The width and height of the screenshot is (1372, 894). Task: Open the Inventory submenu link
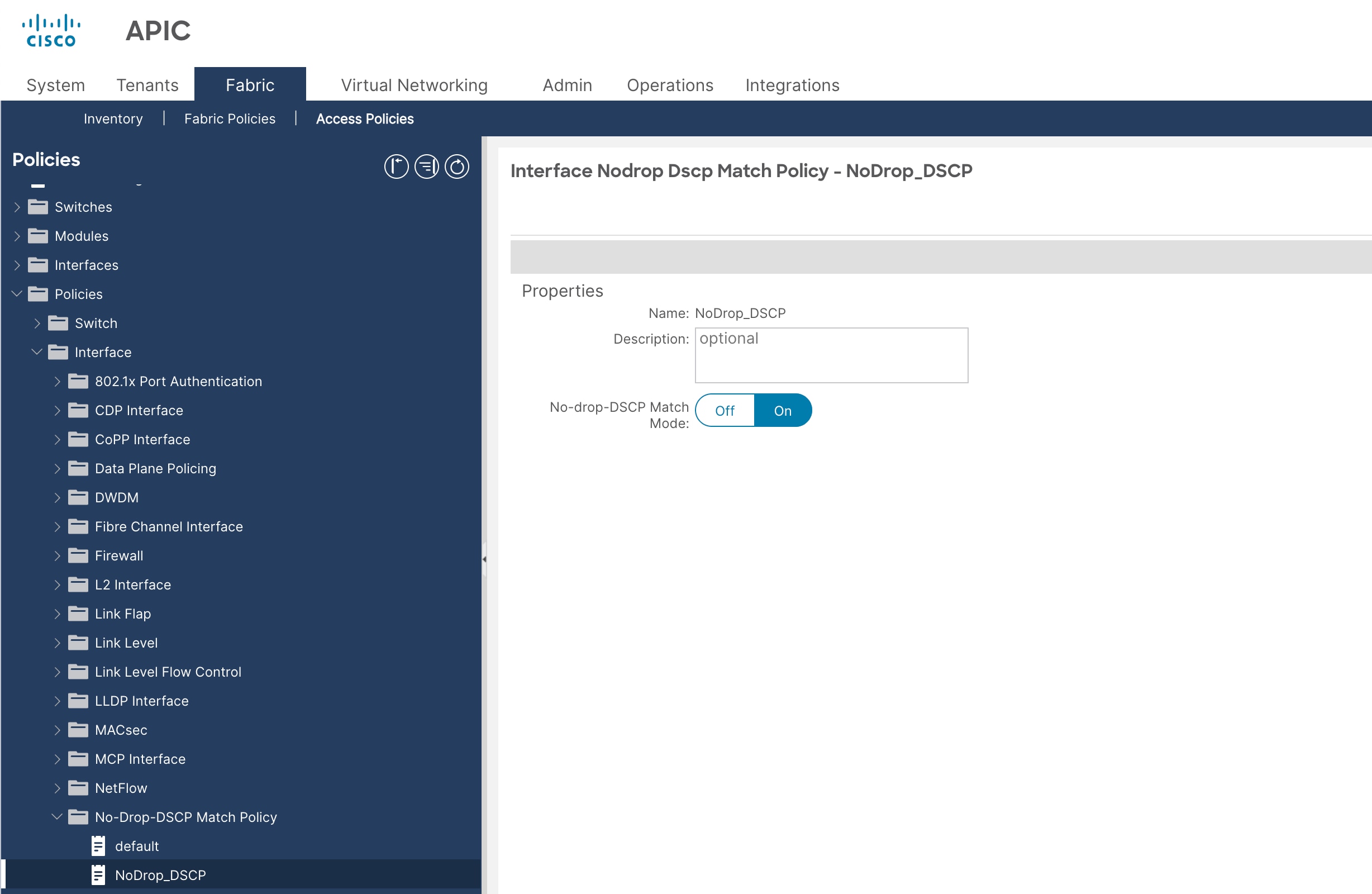113,119
